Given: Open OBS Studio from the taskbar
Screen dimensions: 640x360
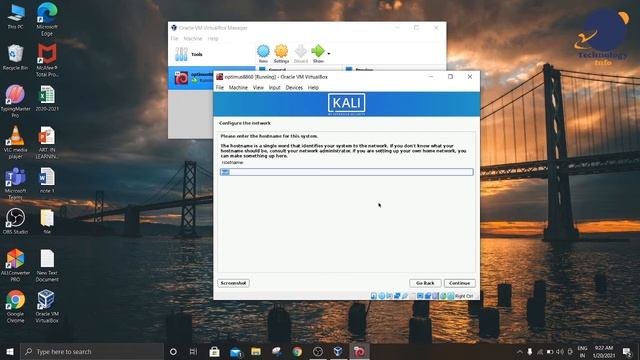Looking at the screenshot, I should [x=318, y=351].
